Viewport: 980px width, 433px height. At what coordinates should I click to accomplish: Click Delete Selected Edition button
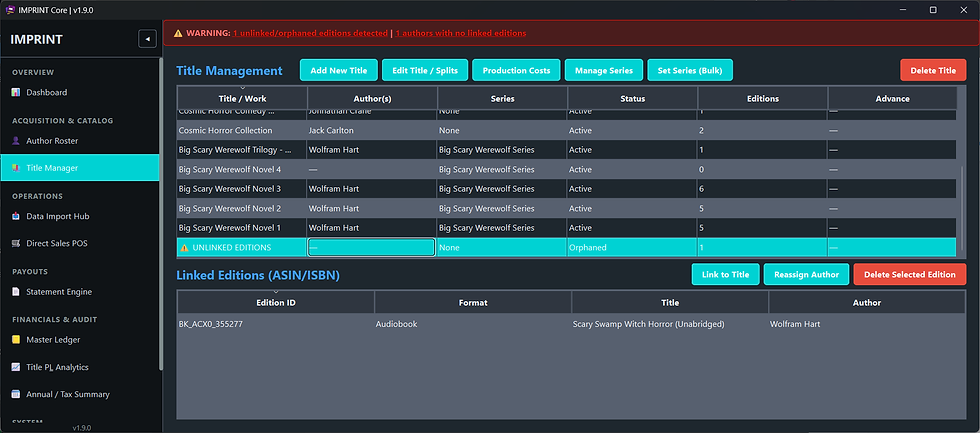(909, 274)
